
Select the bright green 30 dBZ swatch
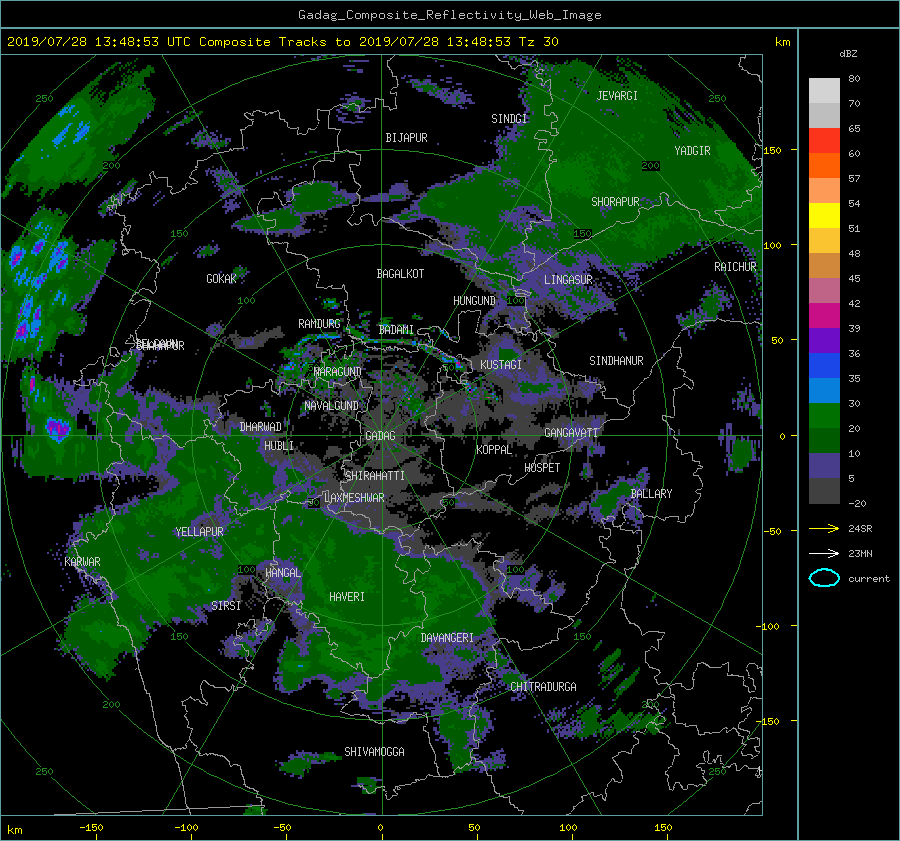(x=824, y=415)
